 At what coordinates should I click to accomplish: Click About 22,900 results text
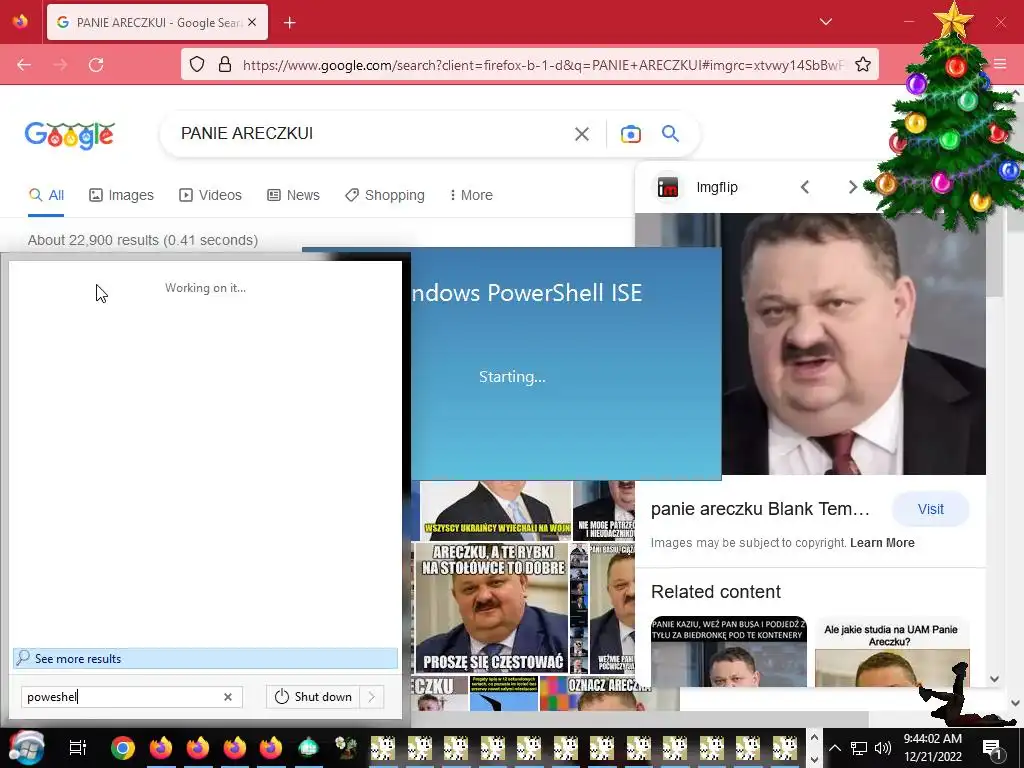[143, 240]
